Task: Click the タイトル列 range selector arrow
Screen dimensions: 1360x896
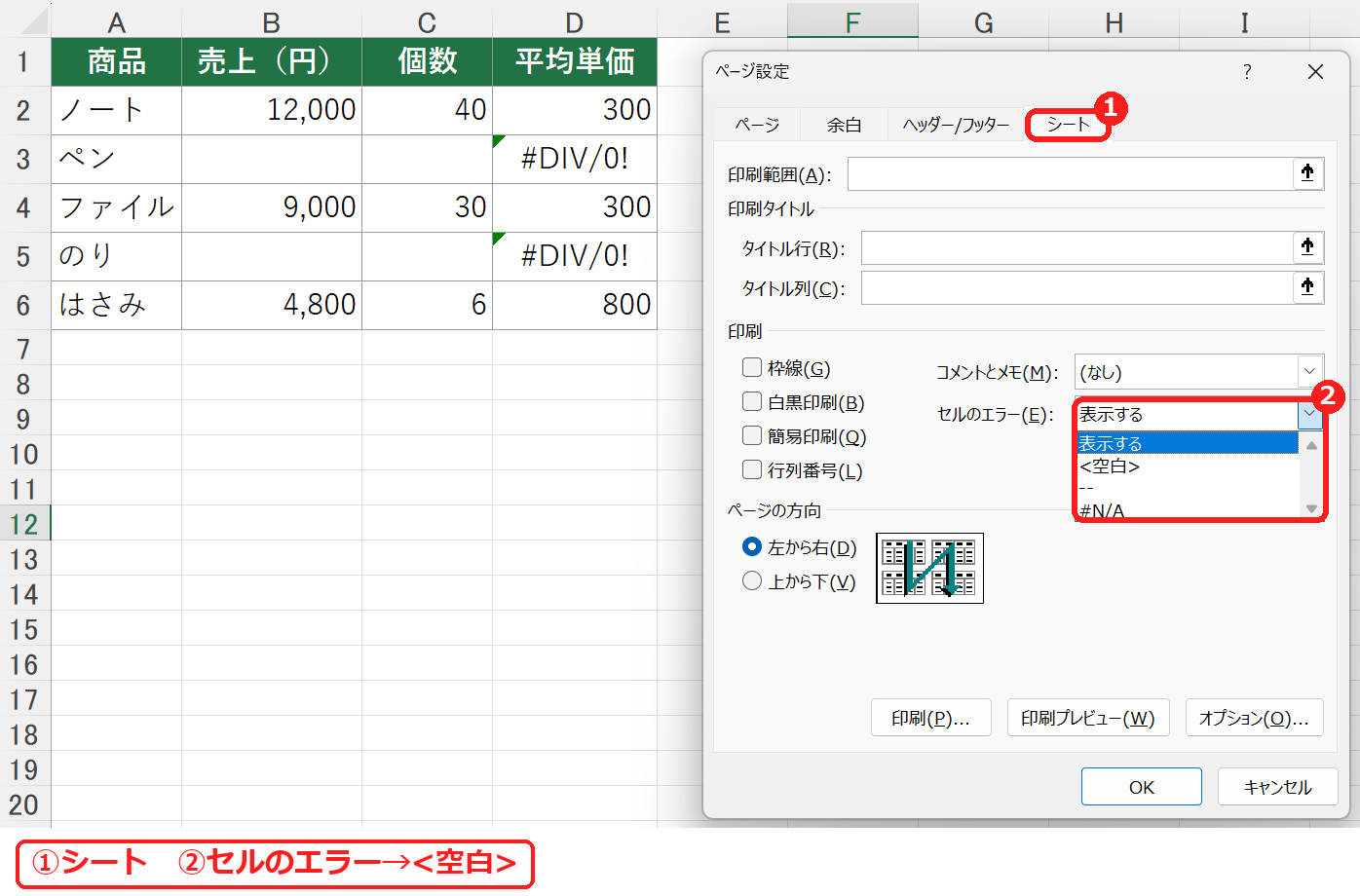Action: [1307, 287]
